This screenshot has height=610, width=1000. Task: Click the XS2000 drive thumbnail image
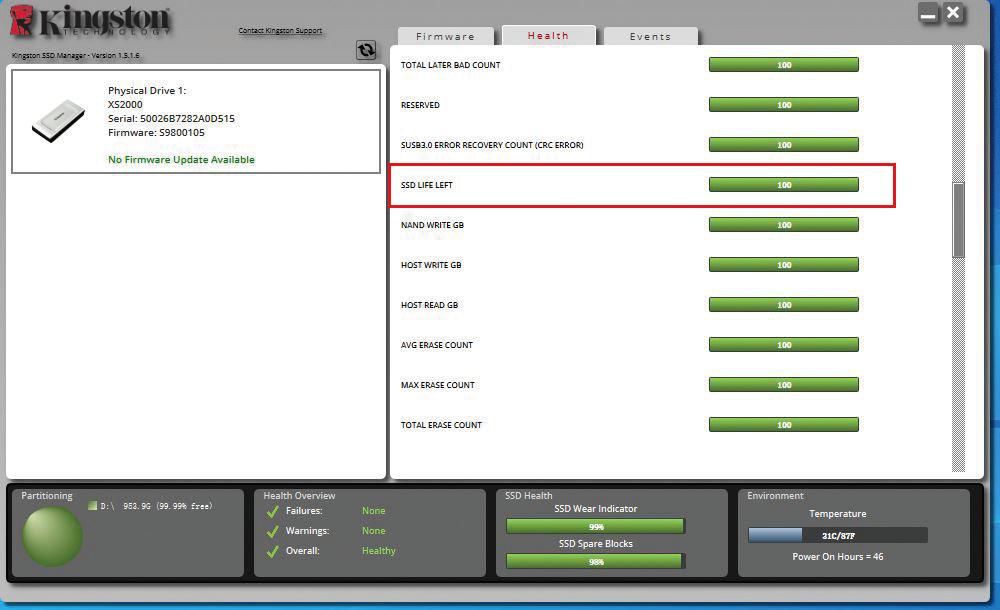click(59, 120)
